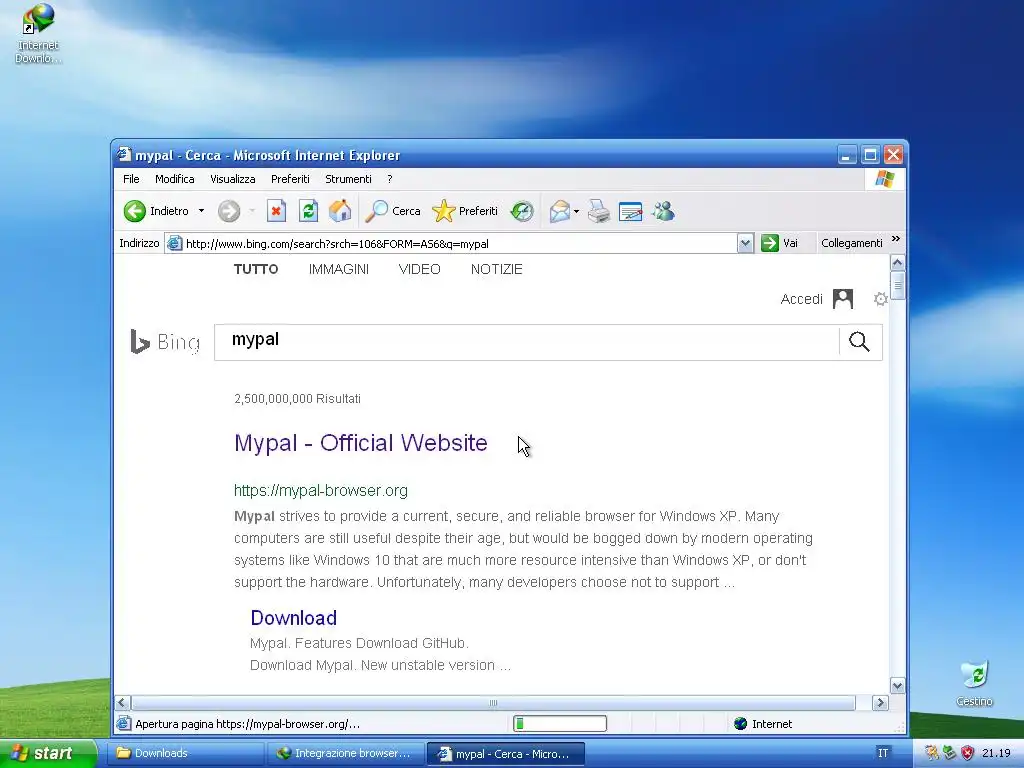The image size is (1024, 768).
Task: Expand the address bar dropdown
Action: pos(745,244)
